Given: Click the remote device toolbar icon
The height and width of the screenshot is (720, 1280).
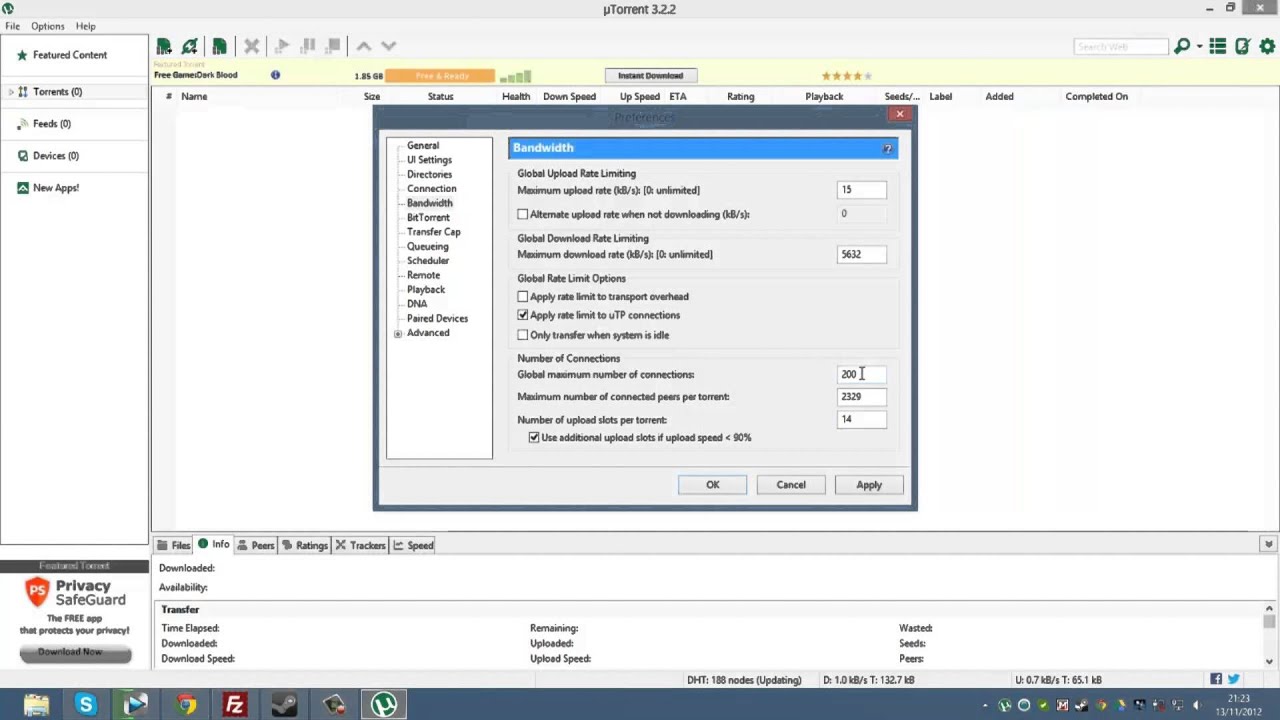Looking at the screenshot, I should (1242, 46).
